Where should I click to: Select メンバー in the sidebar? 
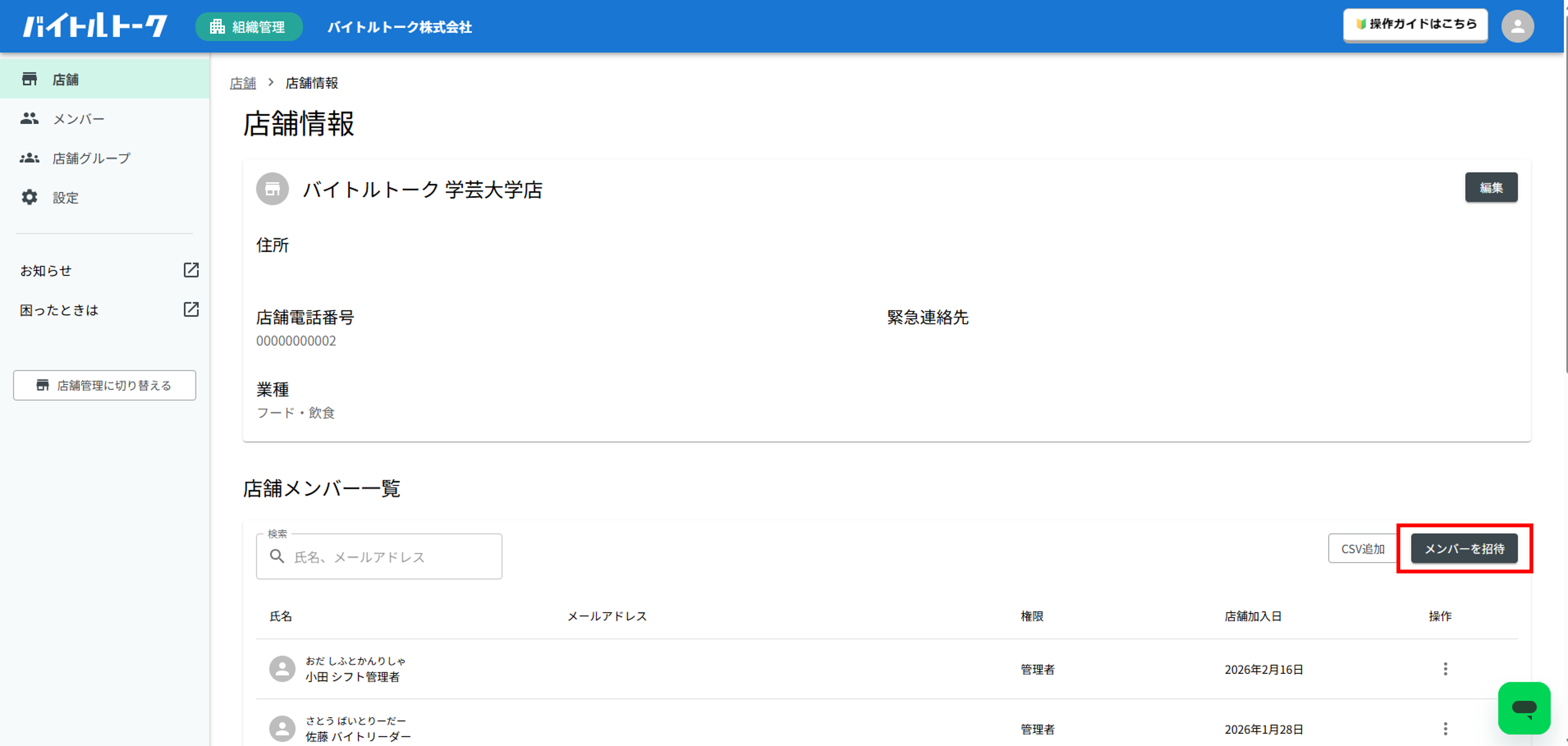105,118
